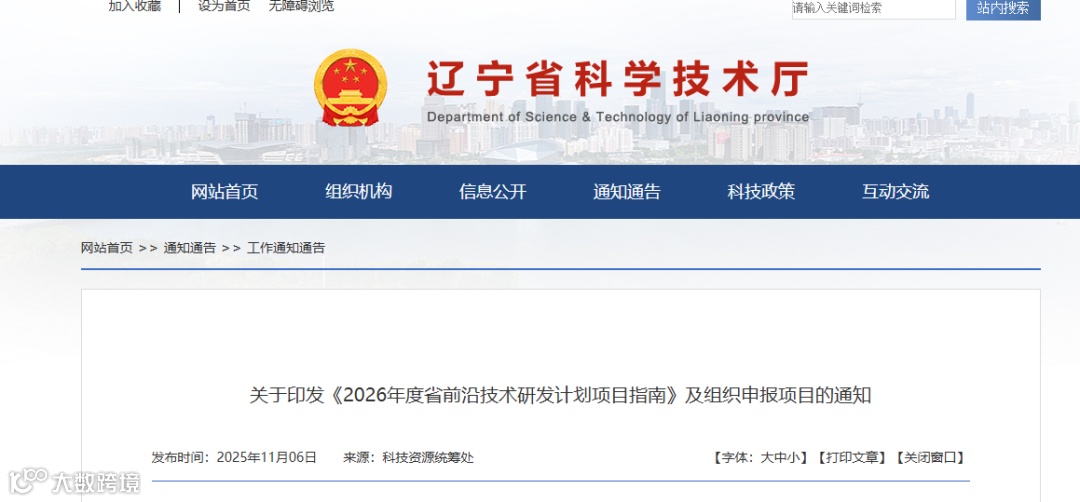Go to 信息公开 section
Screen dimensions: 1080x502
(x=492, y=191)
